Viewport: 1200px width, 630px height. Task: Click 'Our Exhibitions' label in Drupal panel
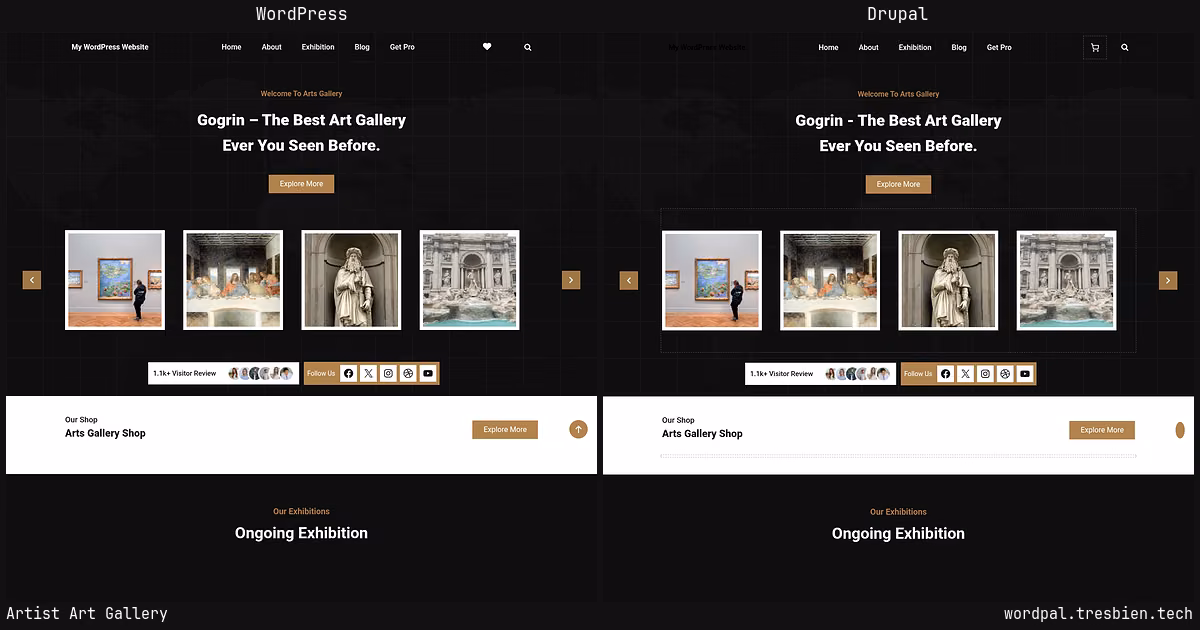pos(898,512)
